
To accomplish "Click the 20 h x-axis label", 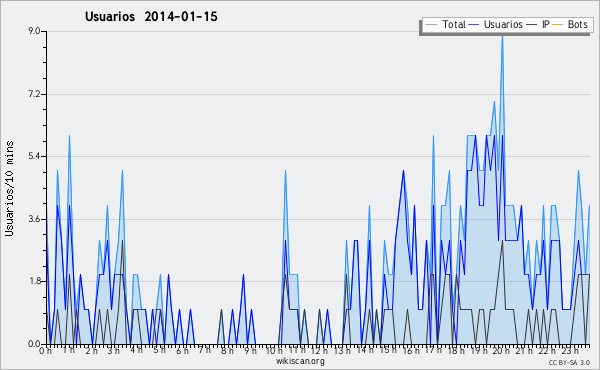I will pyautogui.click(x=500, y=350).
